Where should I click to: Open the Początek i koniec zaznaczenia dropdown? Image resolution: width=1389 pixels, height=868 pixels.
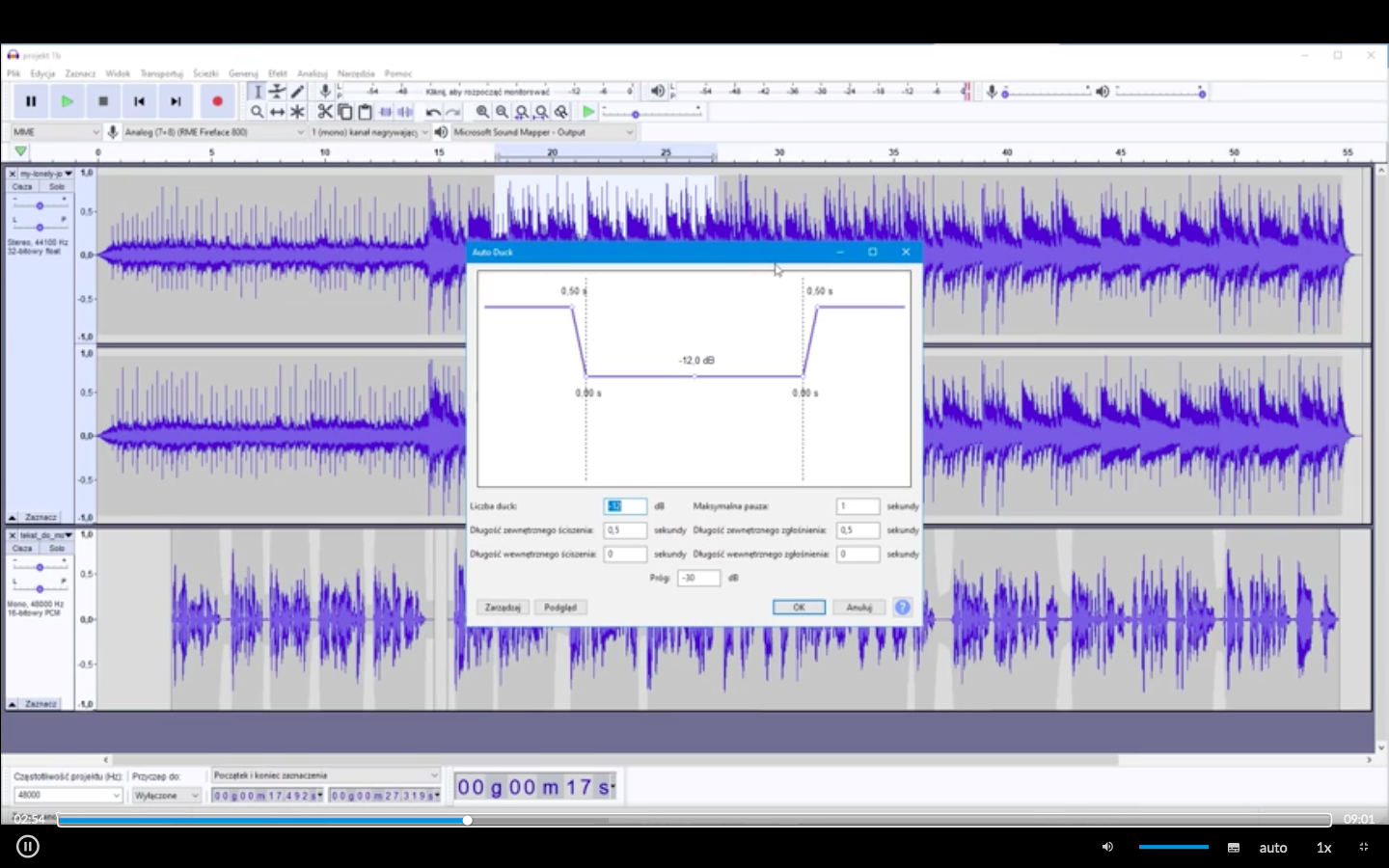(325, 775)
